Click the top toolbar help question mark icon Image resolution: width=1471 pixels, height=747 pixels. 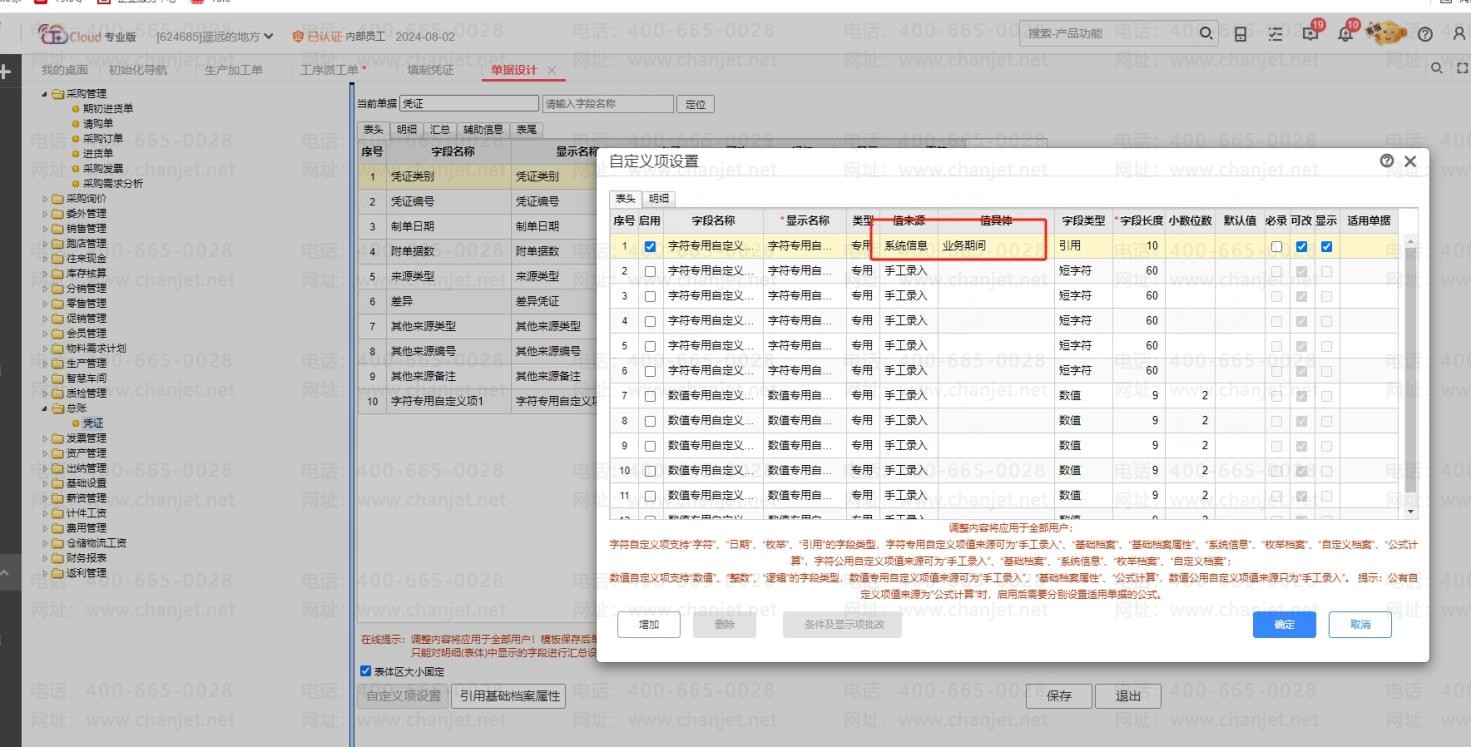pos(1426,35)
